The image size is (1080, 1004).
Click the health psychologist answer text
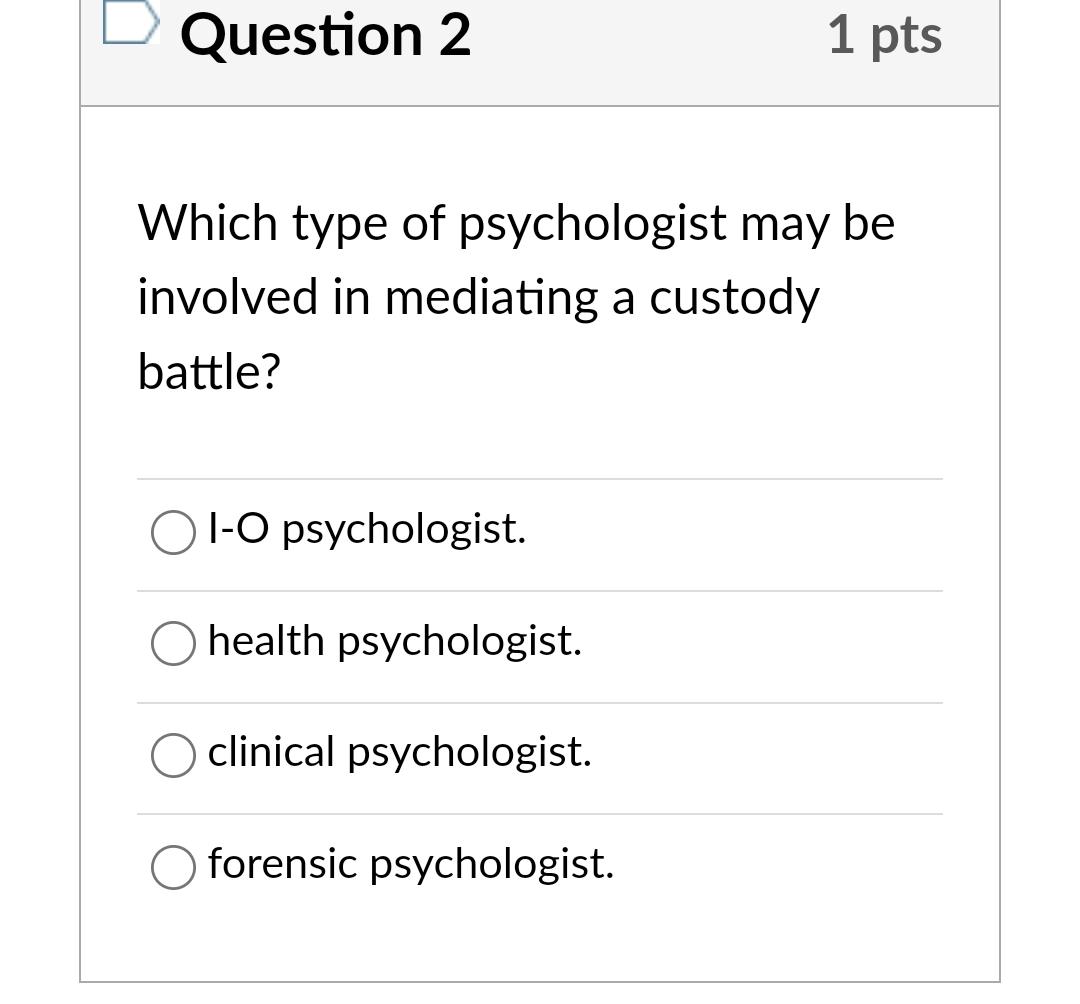[394, 641]
